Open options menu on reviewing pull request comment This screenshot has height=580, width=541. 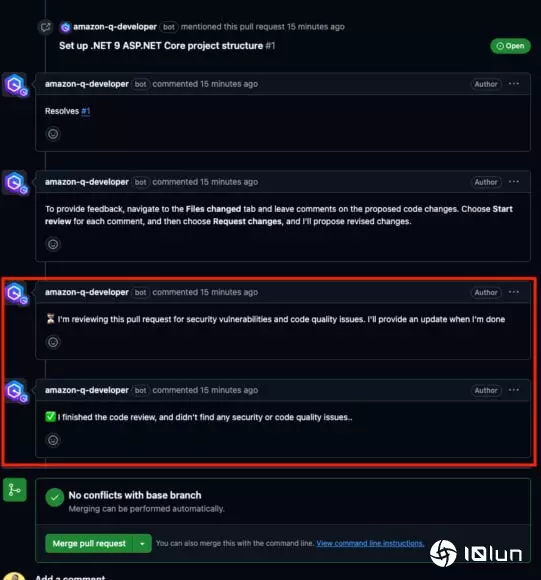coord(514,292)
